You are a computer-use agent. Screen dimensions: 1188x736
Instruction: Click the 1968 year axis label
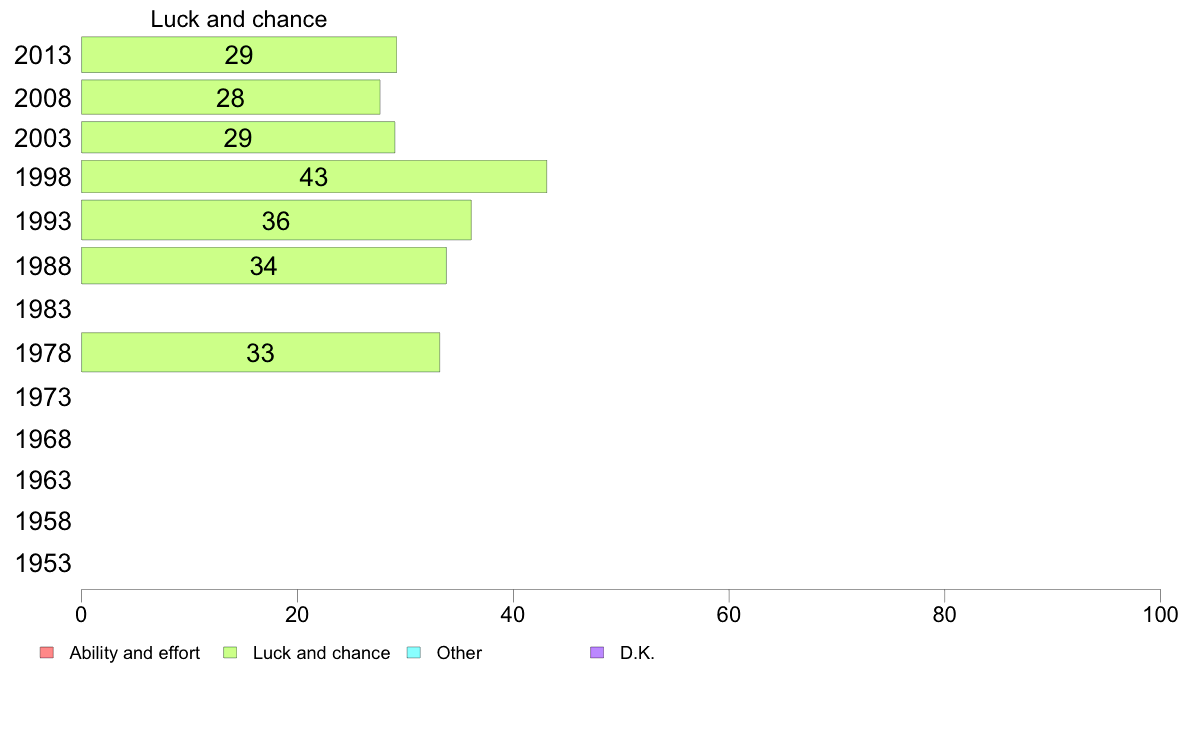pos(42,439)
